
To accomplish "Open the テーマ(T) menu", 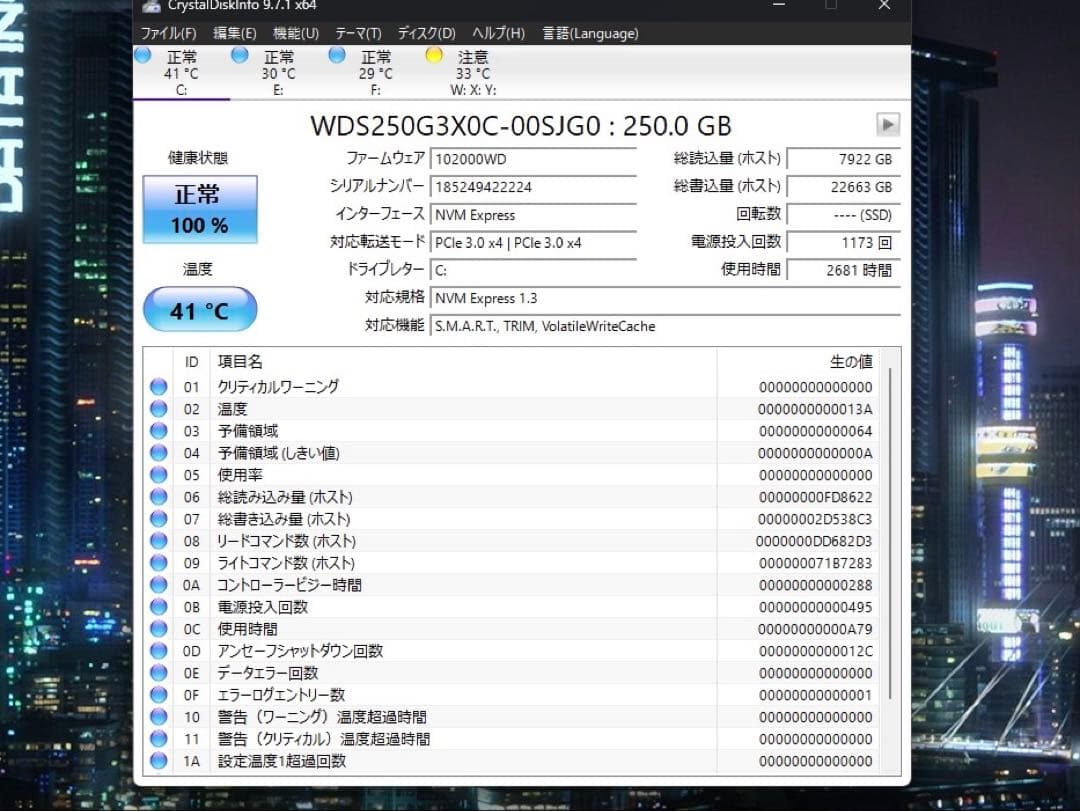I will tap(356, 33).
